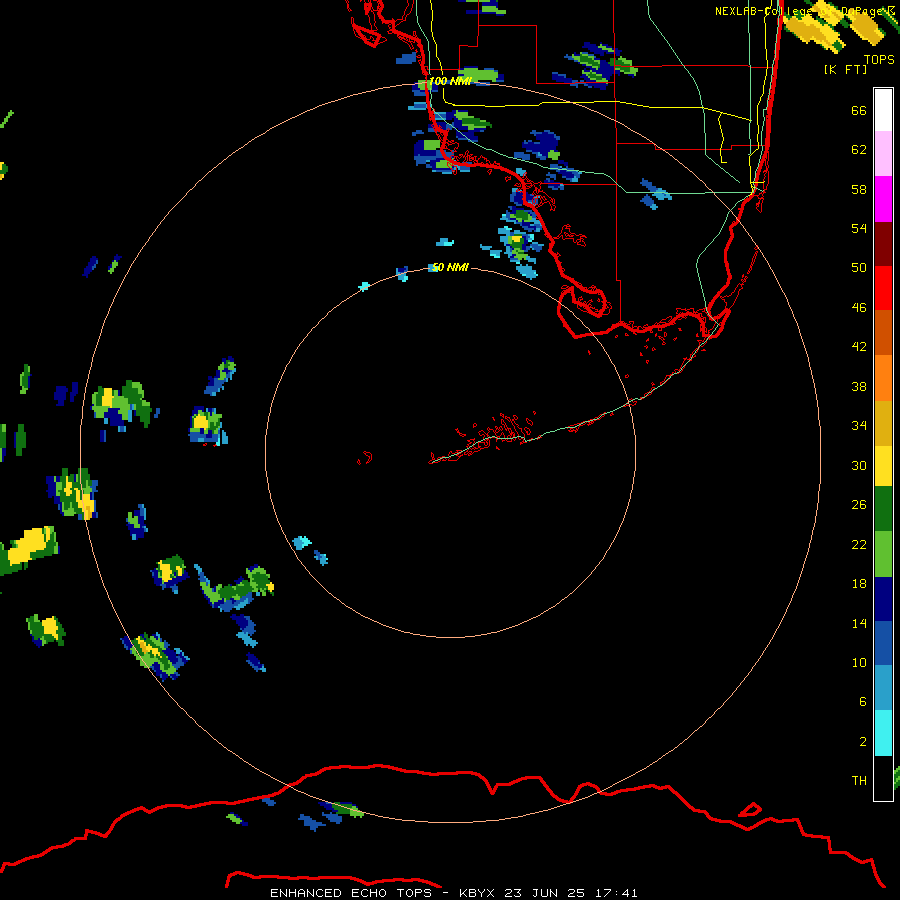Click the legend value 46

tap(859, 308)
